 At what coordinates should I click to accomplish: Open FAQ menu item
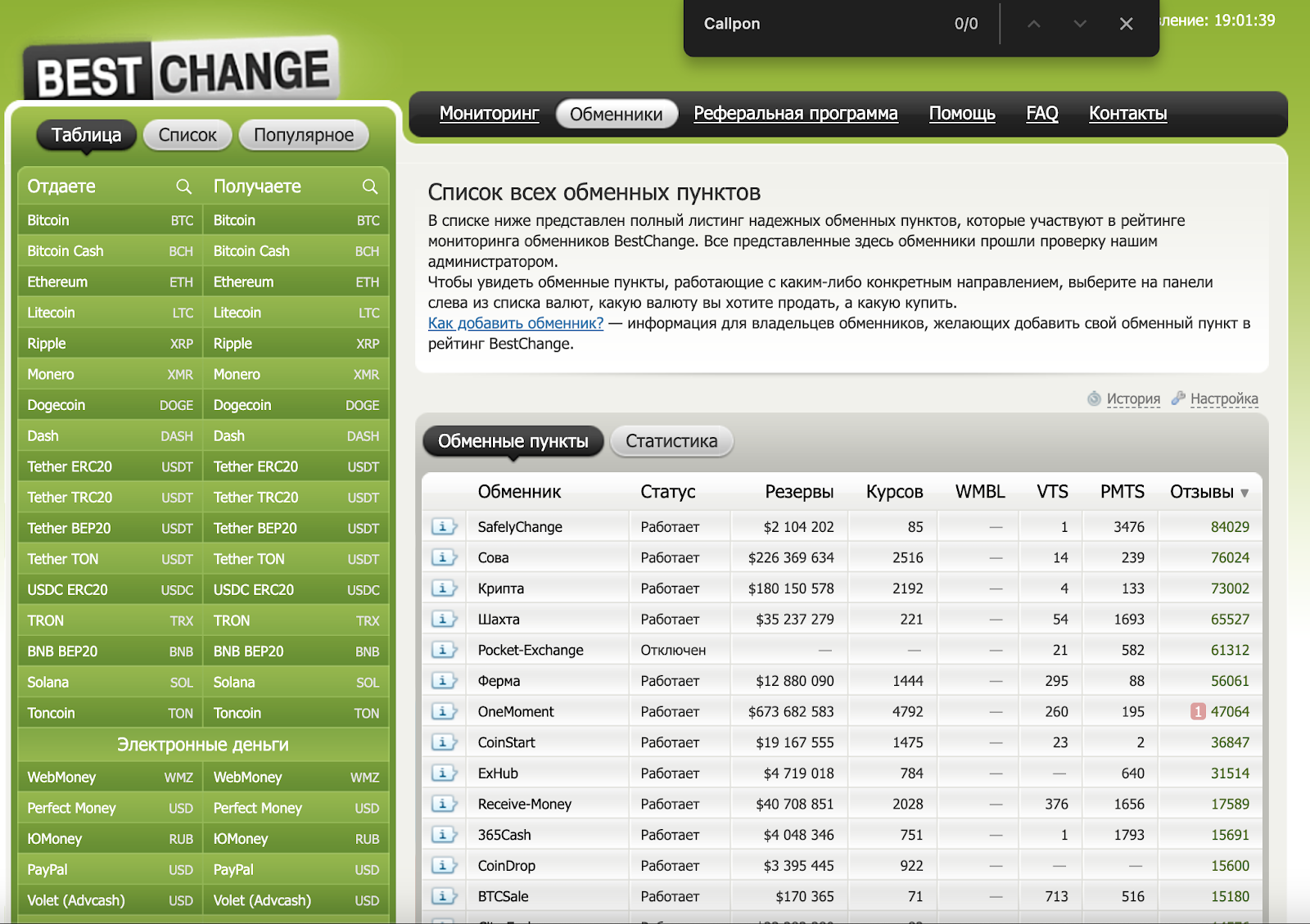point(1042,114)
